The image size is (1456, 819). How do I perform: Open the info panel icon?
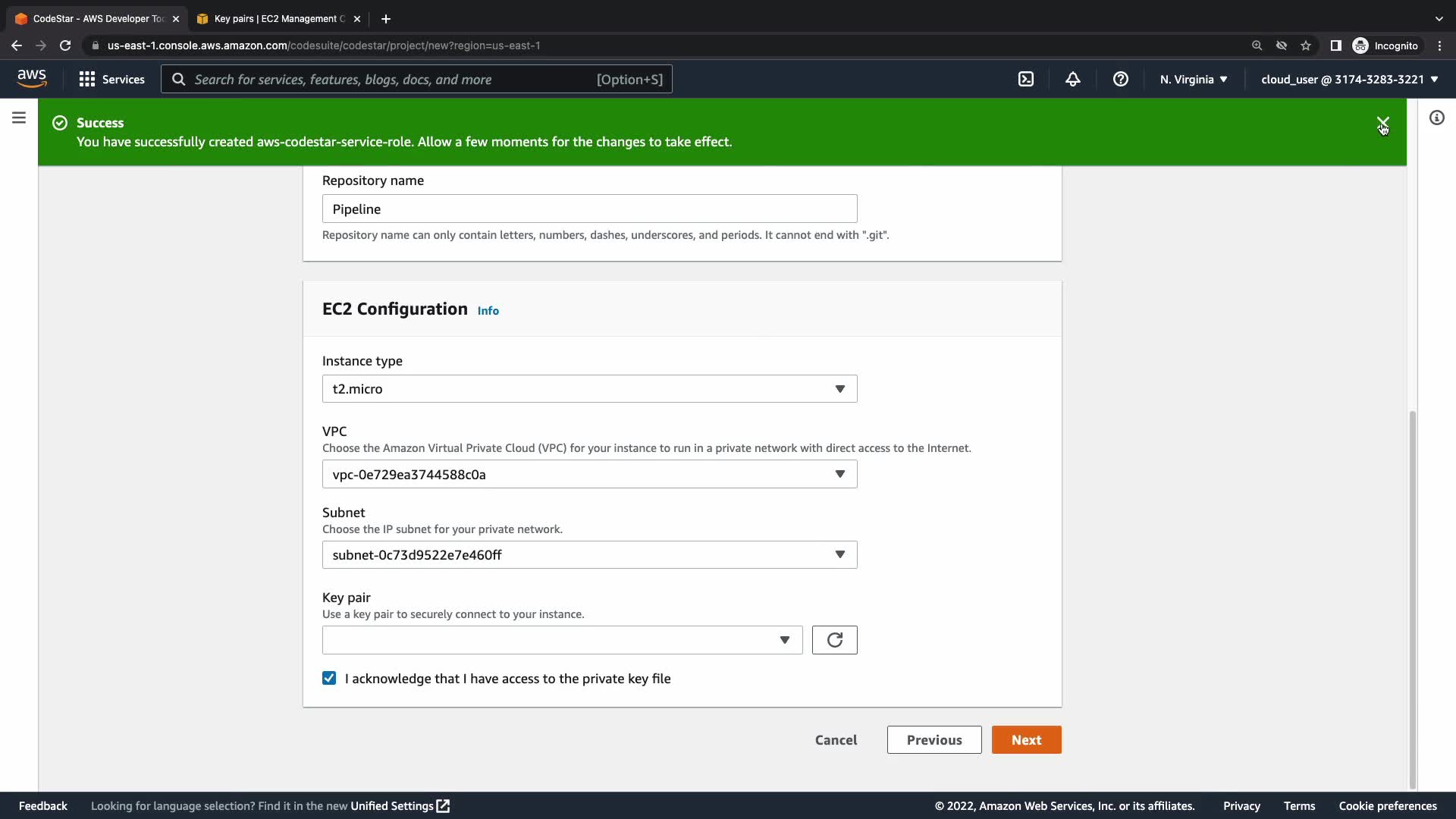click(1436, 118)
